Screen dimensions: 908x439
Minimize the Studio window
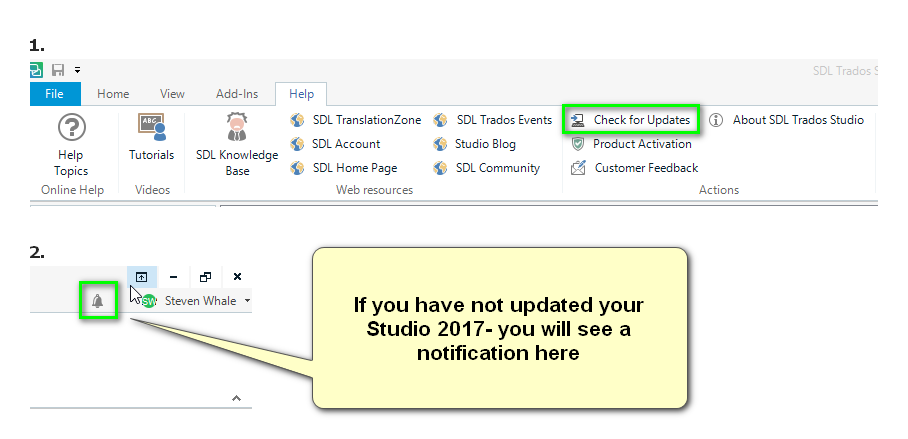173,277
